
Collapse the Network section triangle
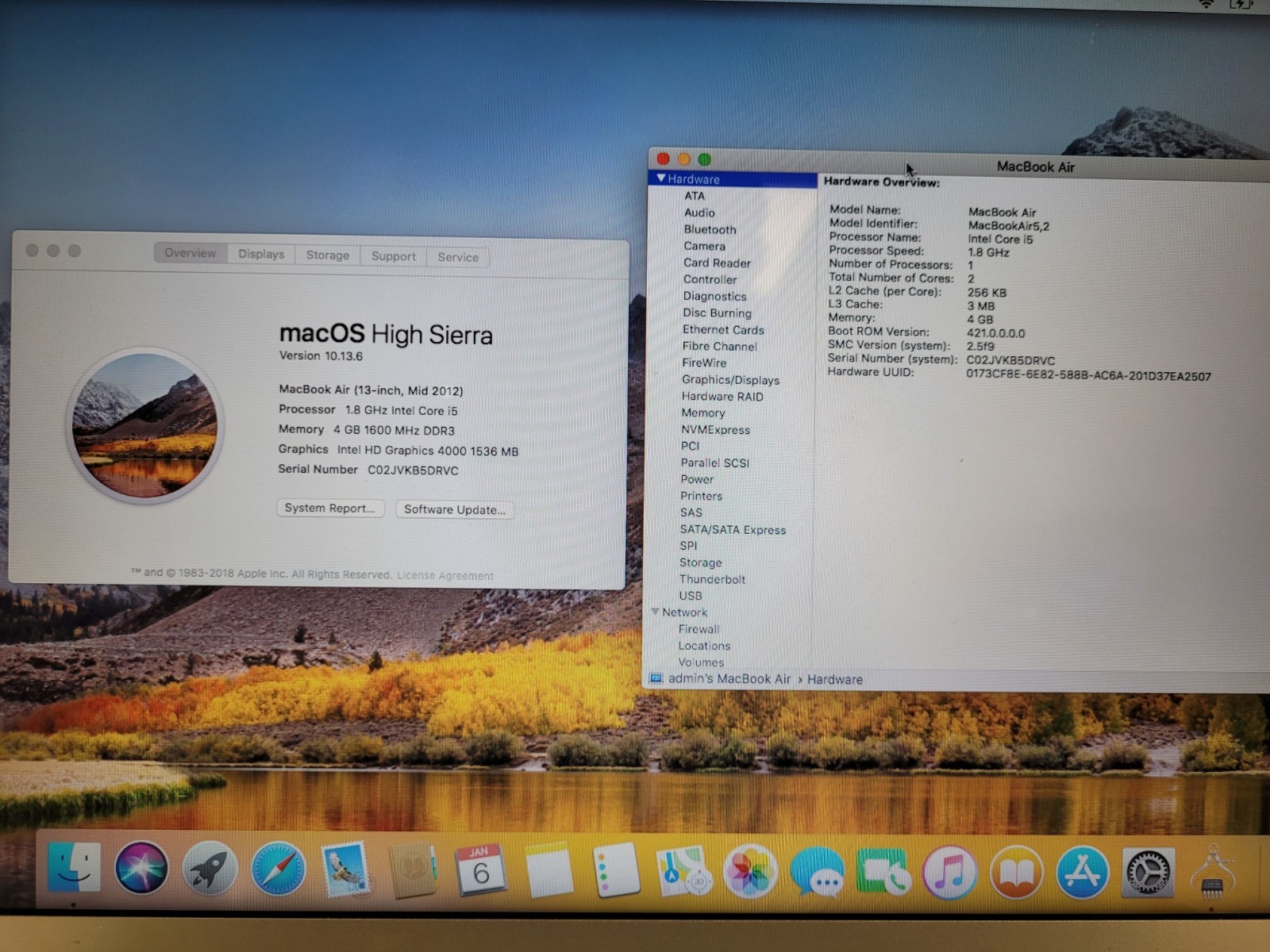tap(656, 612)
